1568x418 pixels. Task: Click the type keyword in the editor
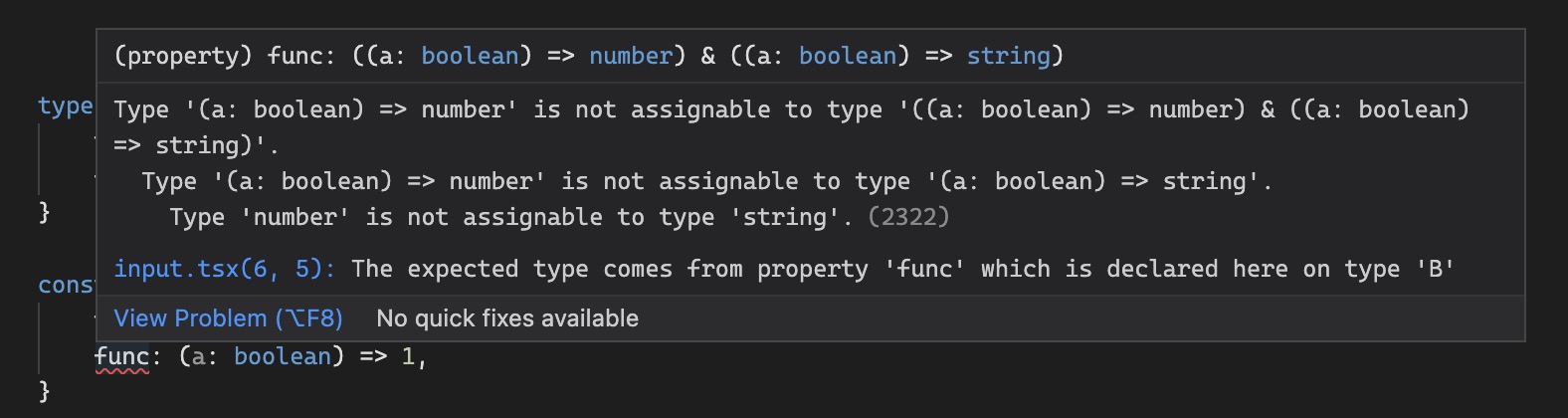[66, 106]
